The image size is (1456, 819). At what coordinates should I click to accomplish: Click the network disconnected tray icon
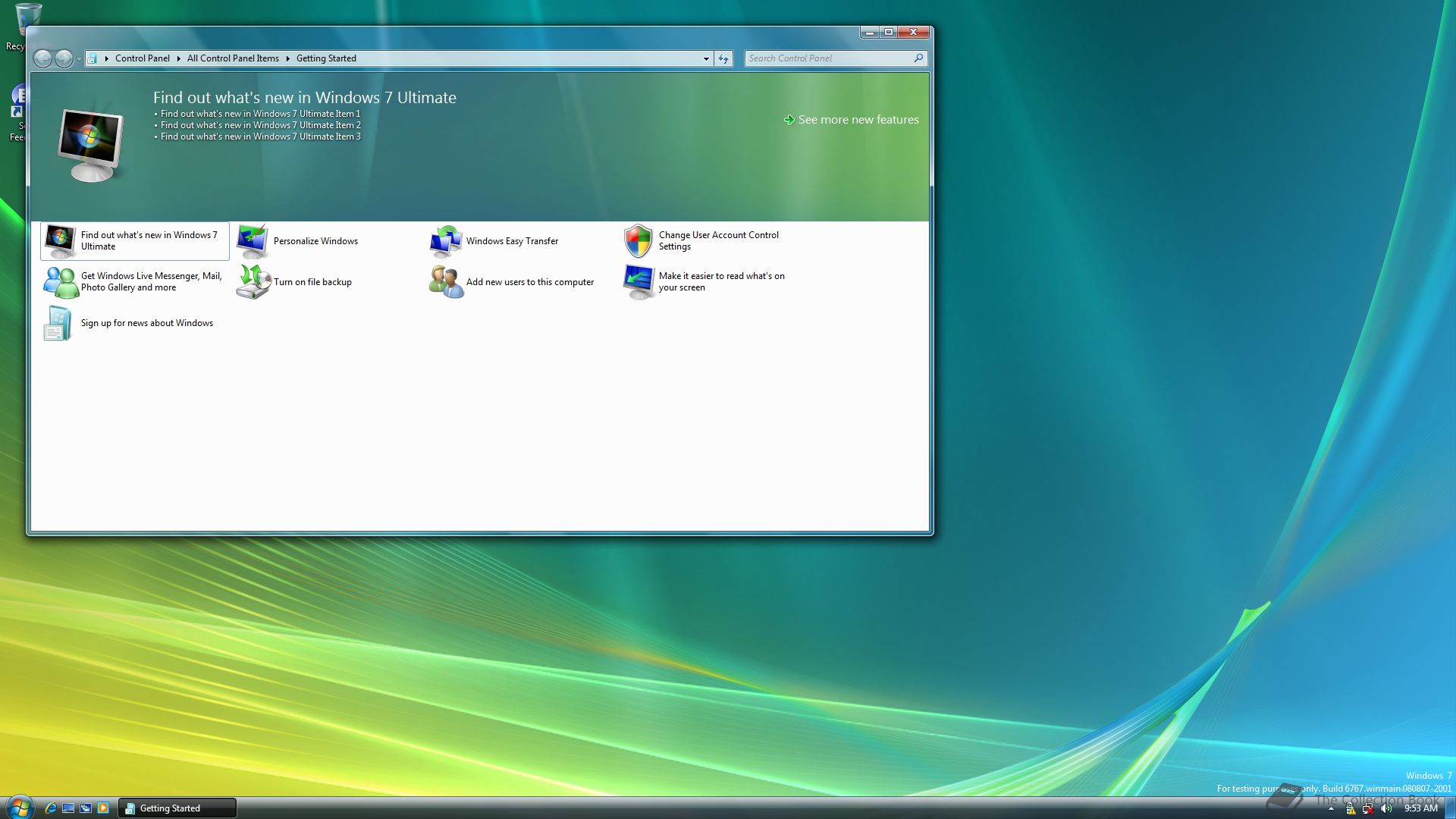pyautogui.click(x=1368, y=809)
